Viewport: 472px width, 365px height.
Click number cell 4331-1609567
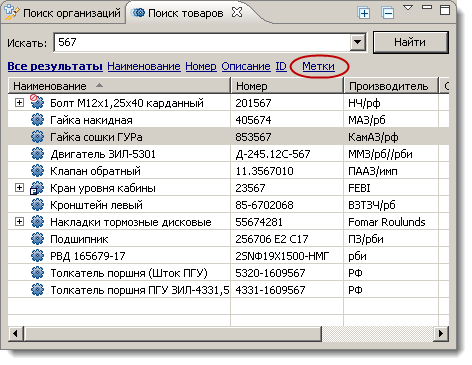[x=270, y=290]
